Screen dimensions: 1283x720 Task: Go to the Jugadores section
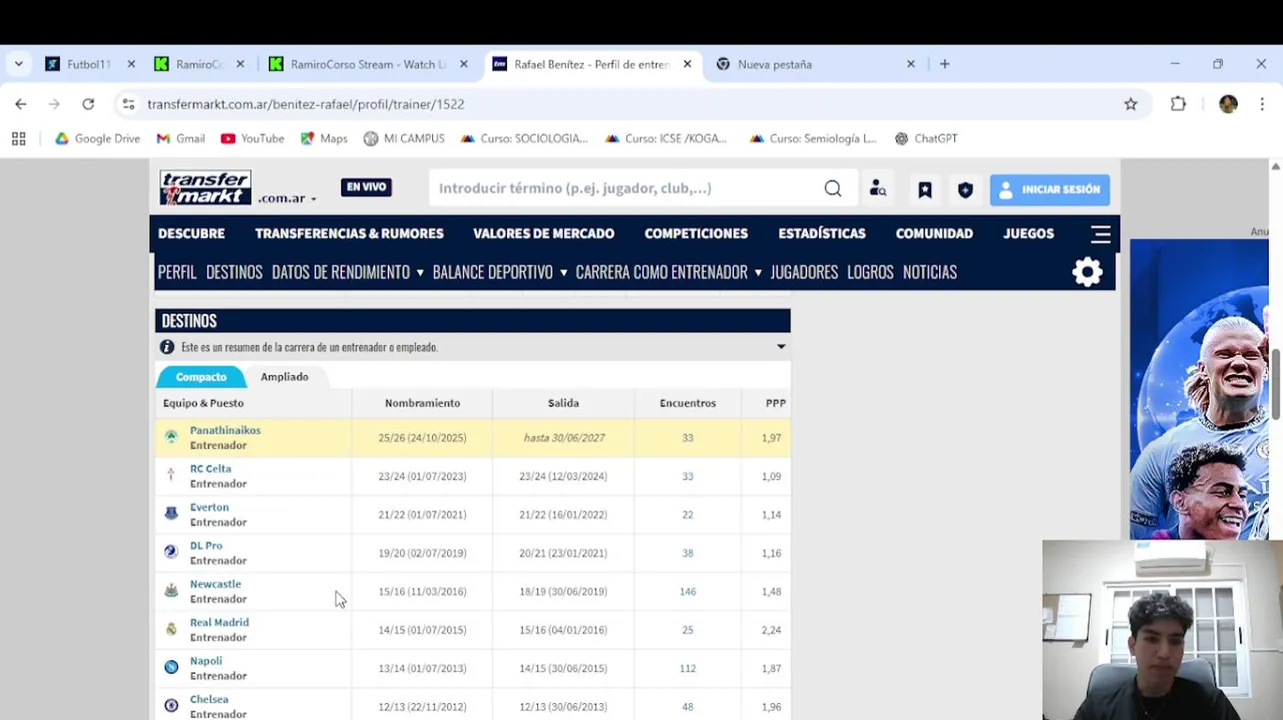click(804, 272)
